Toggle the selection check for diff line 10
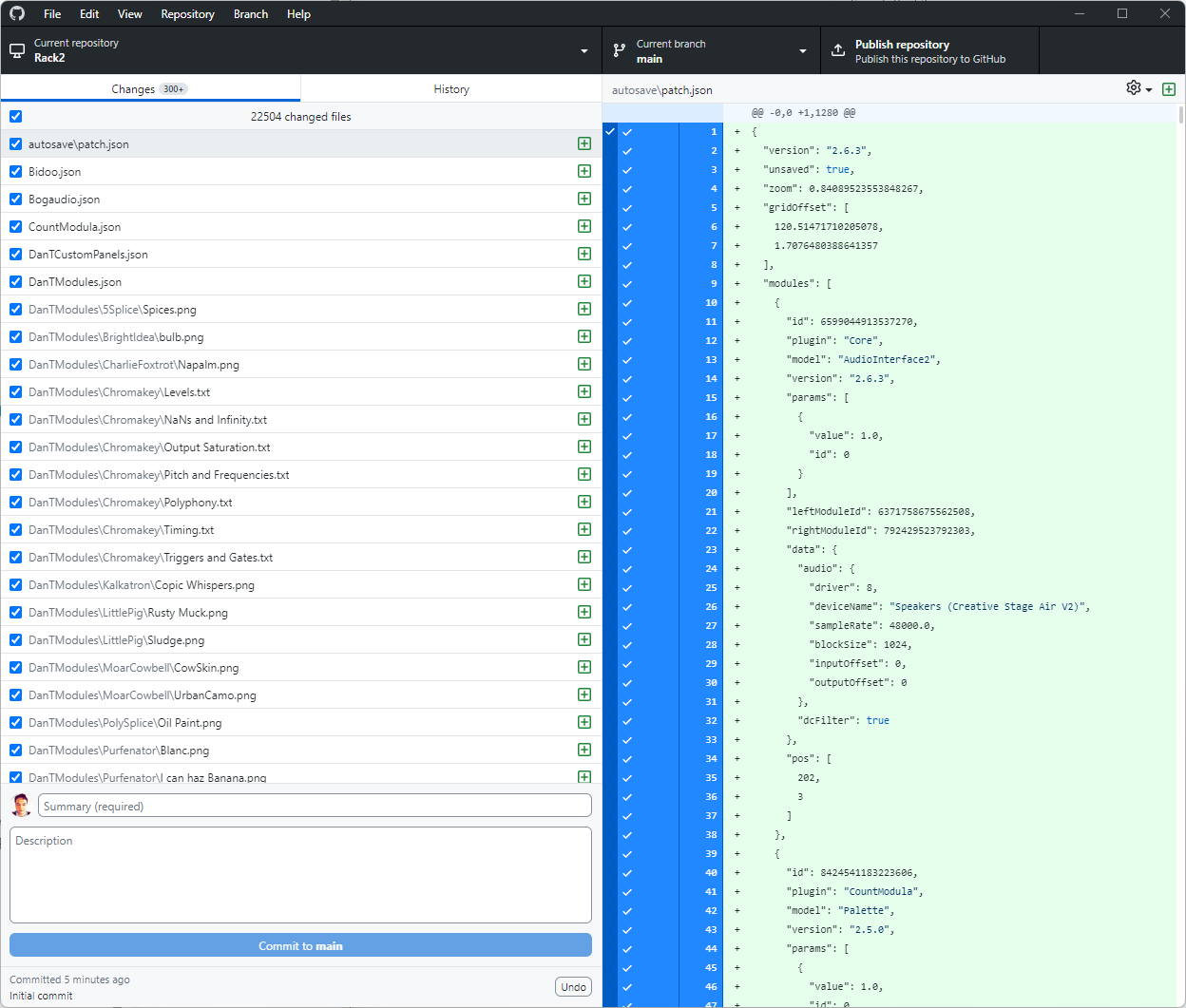Screen dimensions: 1186x1008 [x=627, y=302]
